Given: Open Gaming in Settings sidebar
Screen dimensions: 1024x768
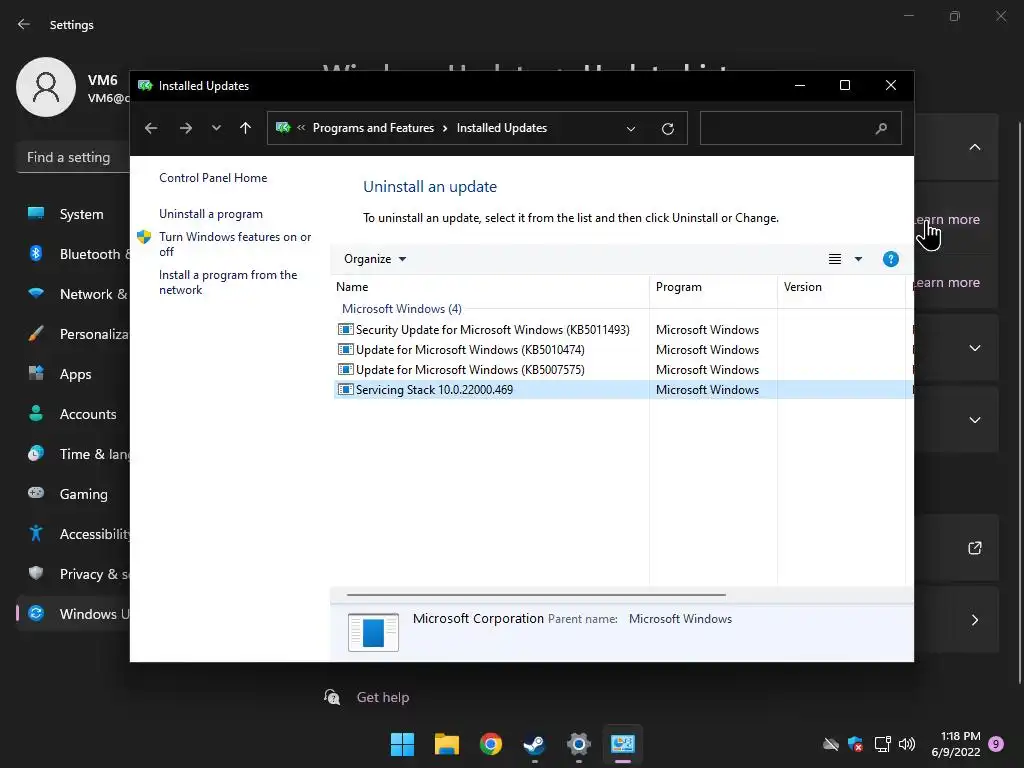Looking at the screenshot, I should (x=73, y=494).
